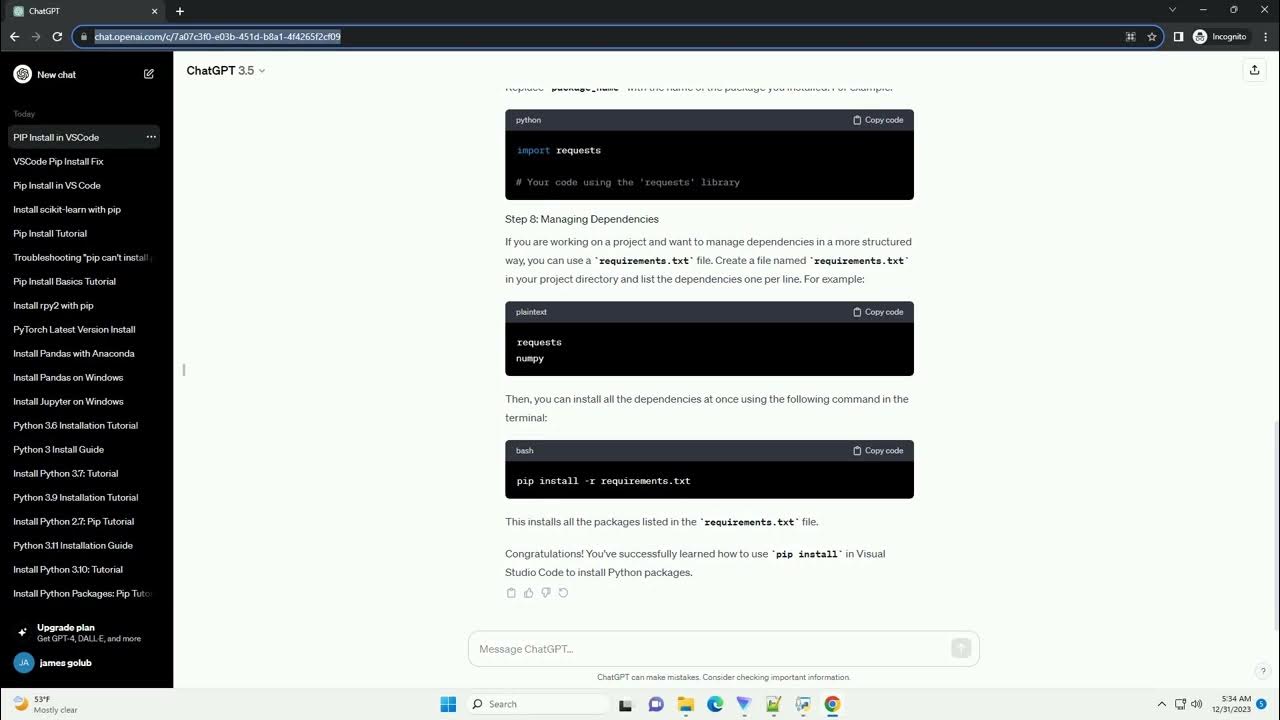Collapse the sidebar with handle
Viewport: 1280px width, 720px height.
(184, 370)
